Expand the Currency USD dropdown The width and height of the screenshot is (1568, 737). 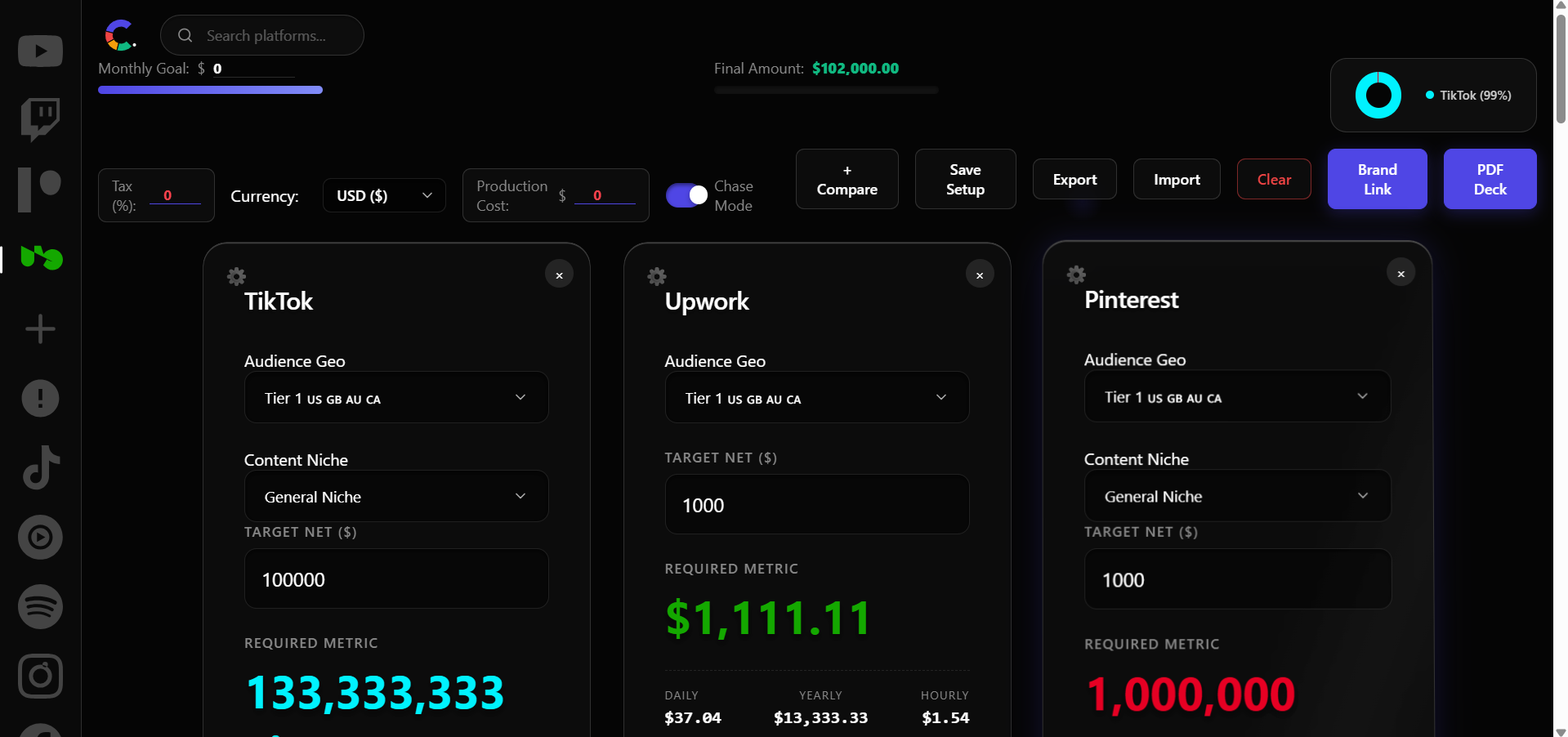384,195
